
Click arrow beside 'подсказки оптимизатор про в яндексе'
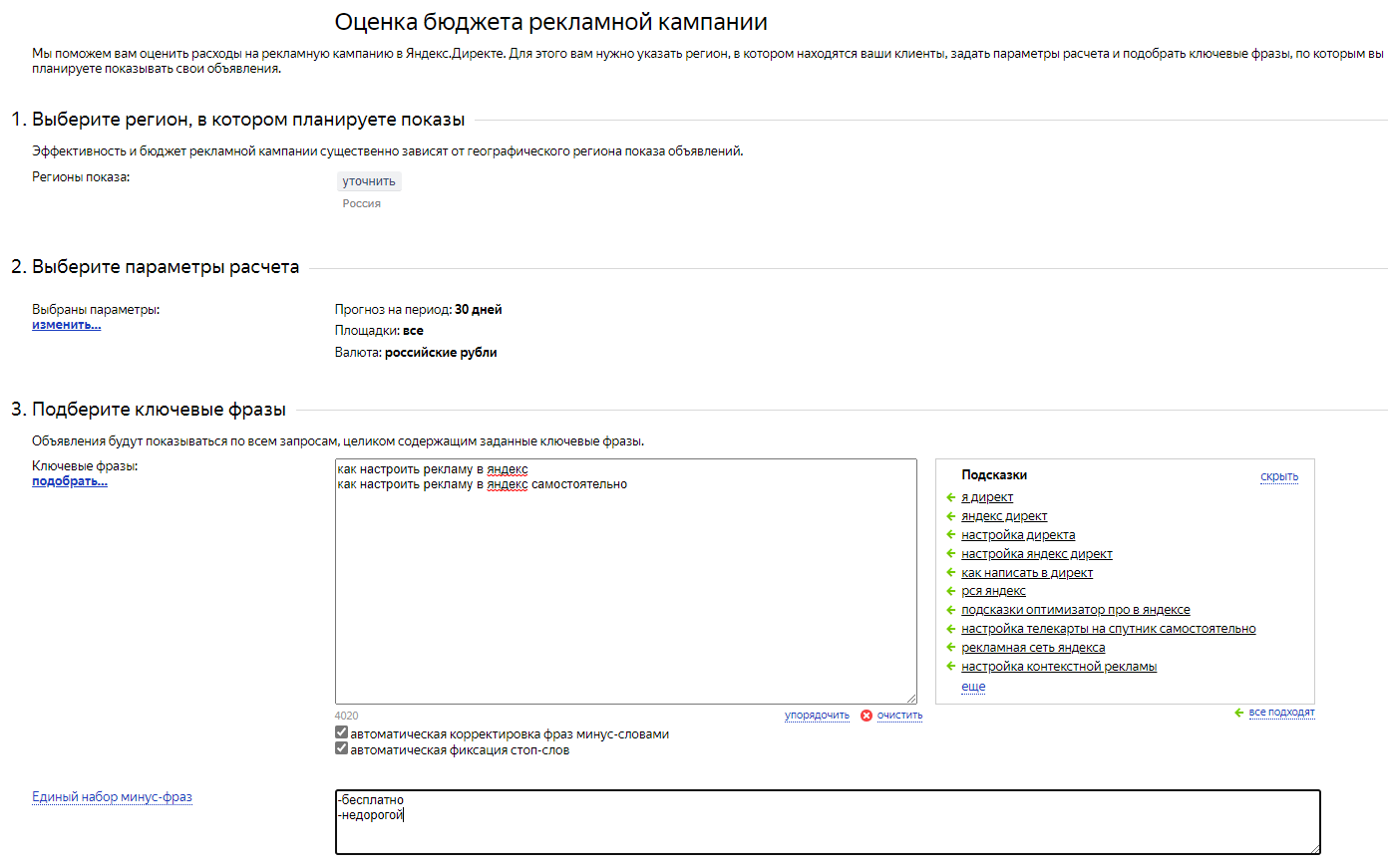tap(951, 610)
